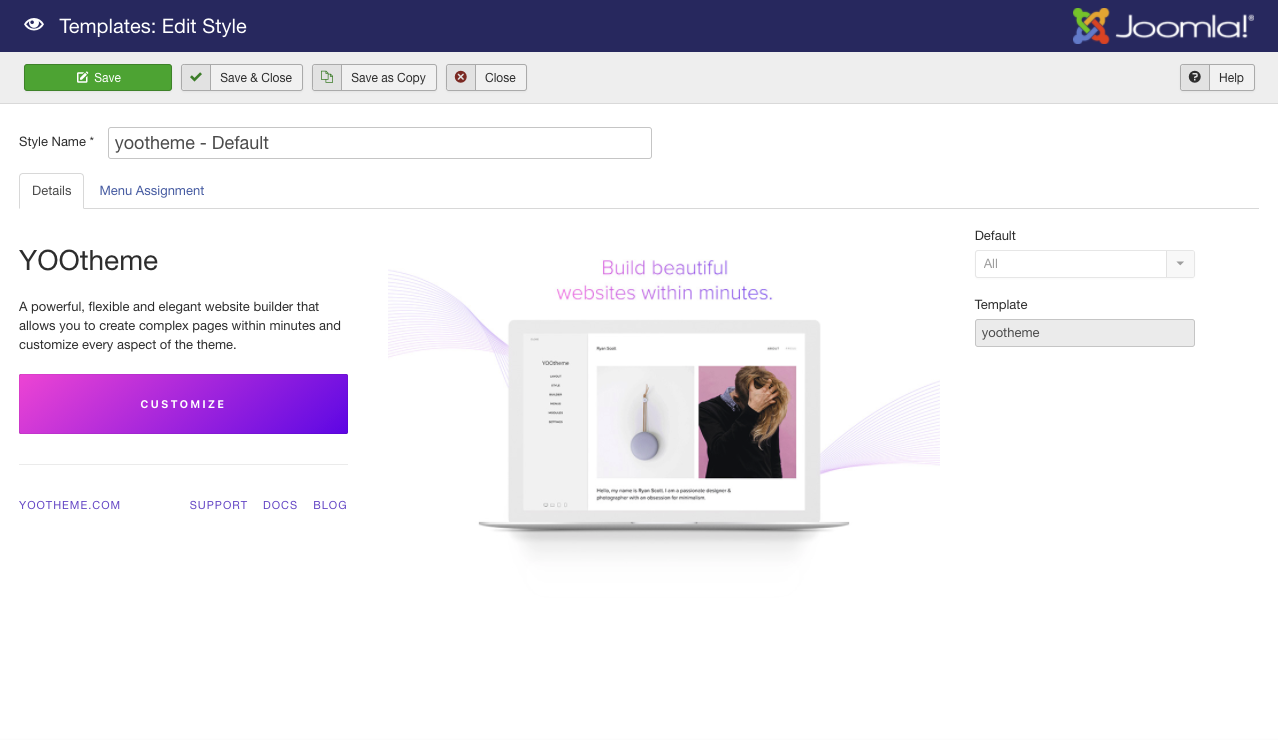Click the Save as Copy label
Screen dimensions: 1278x740
click(x=388, y=78)
